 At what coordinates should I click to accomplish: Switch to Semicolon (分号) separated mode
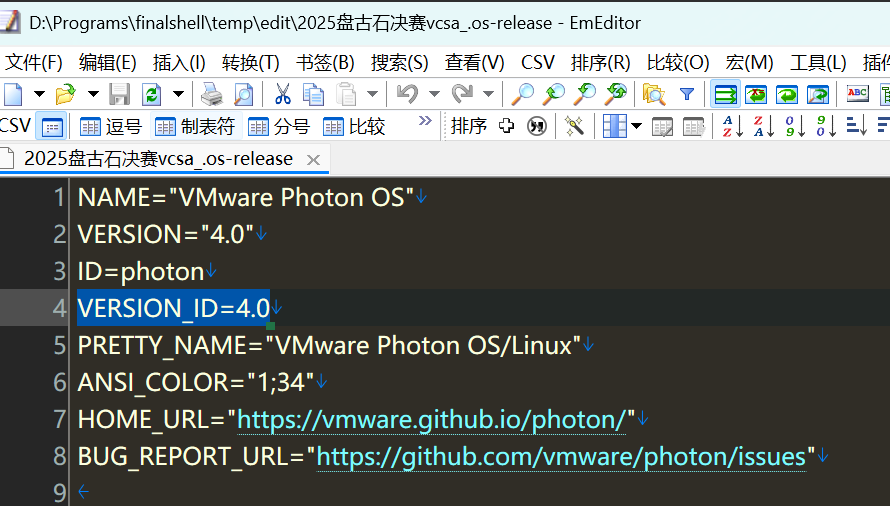coord(279,127)
